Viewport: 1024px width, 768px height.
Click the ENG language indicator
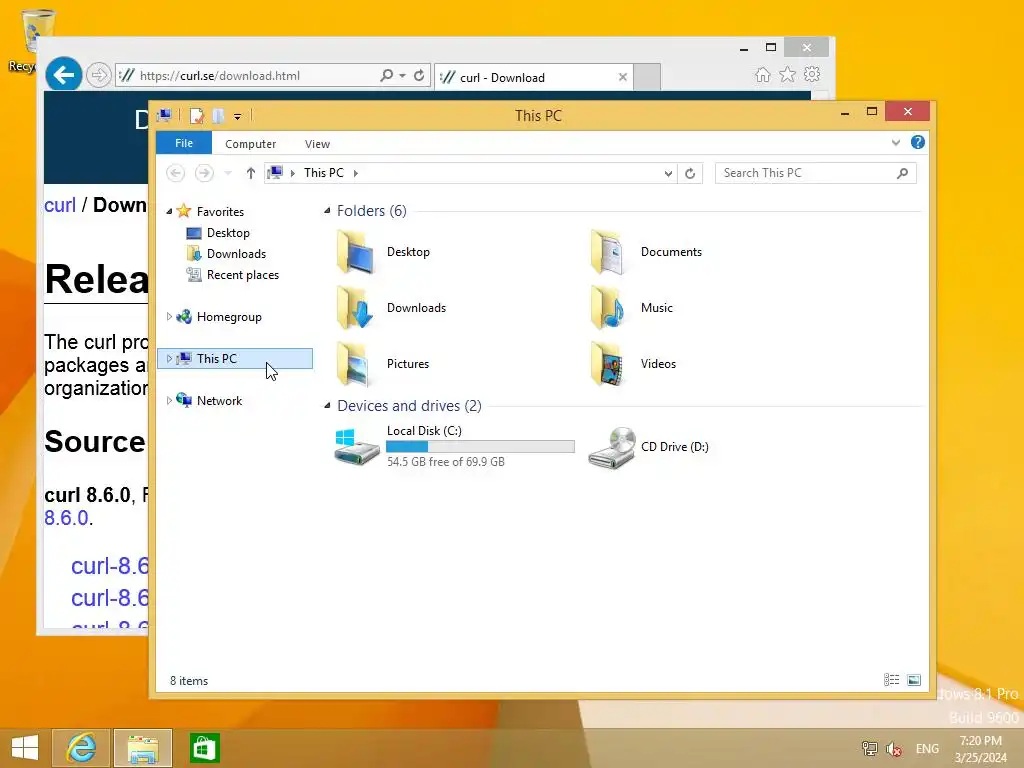pos(927,749)
